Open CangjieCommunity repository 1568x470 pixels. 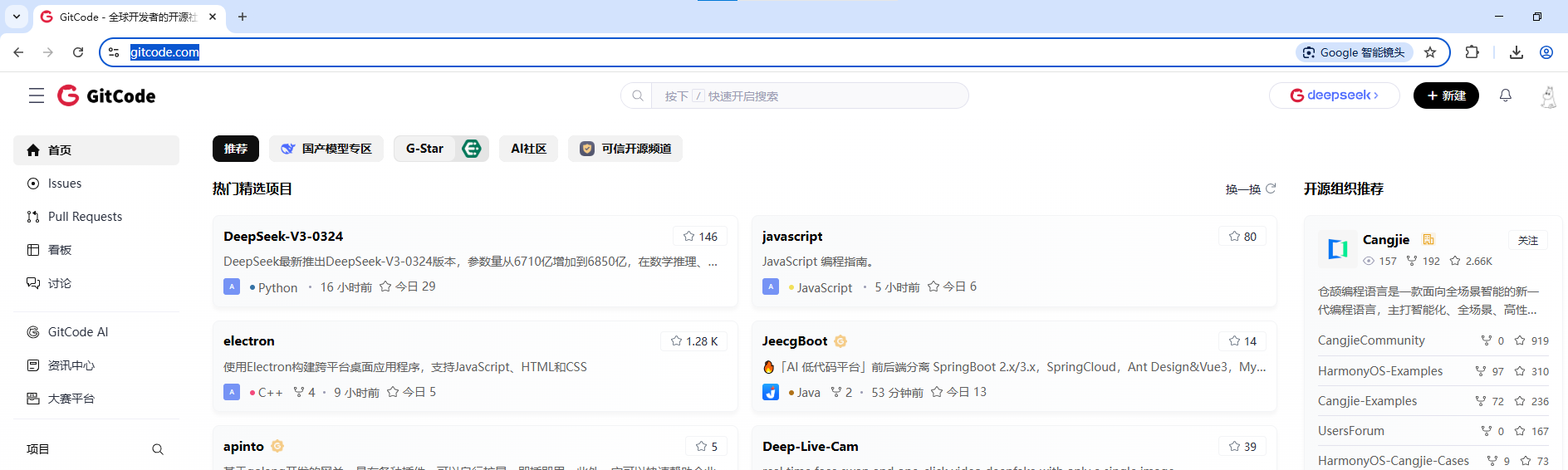pyautogui.click(x=1371, y=340)
